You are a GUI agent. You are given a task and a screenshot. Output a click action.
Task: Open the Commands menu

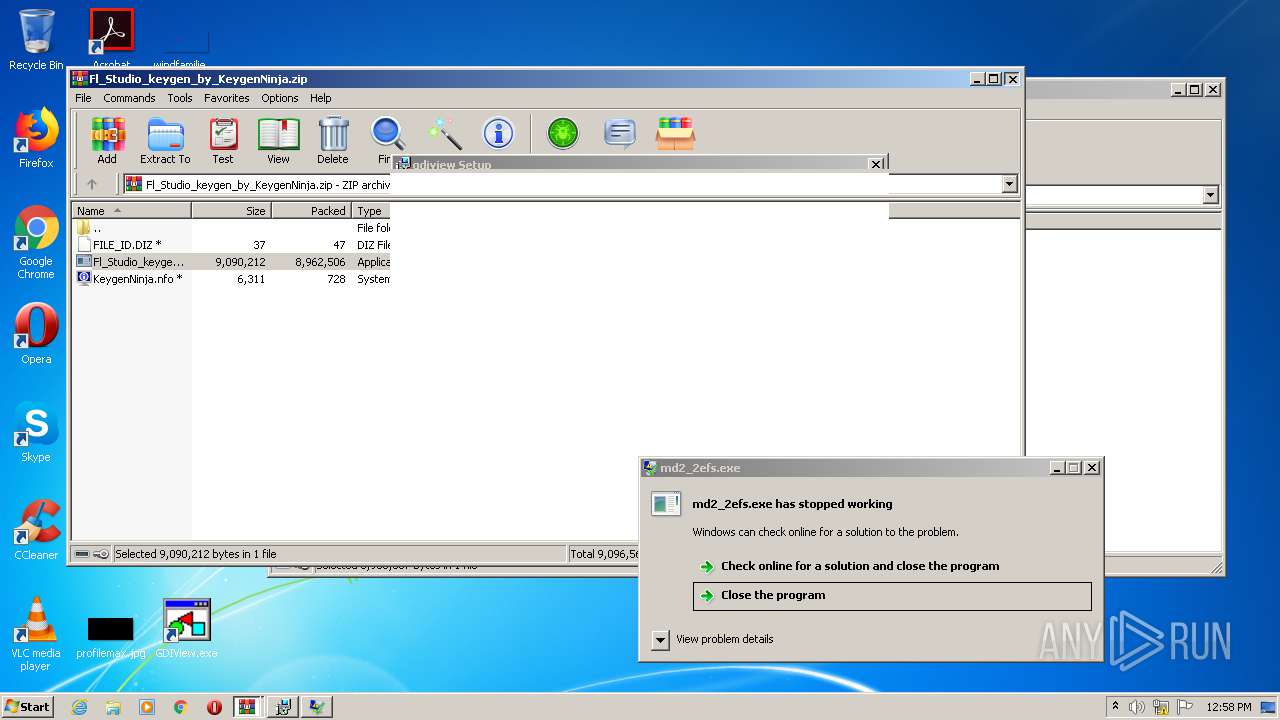129,98
